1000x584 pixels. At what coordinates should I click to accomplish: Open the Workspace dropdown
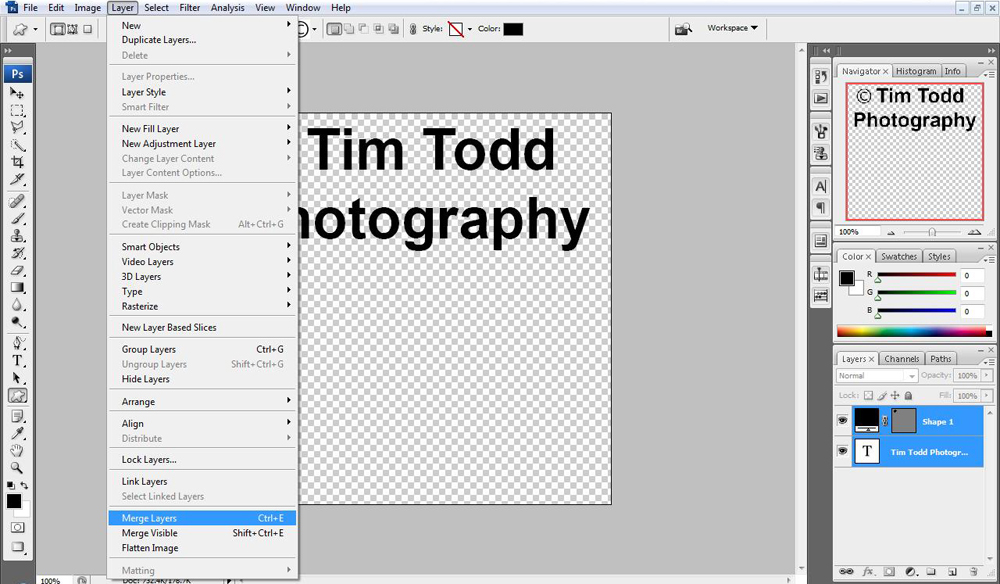tap(732, 28)
